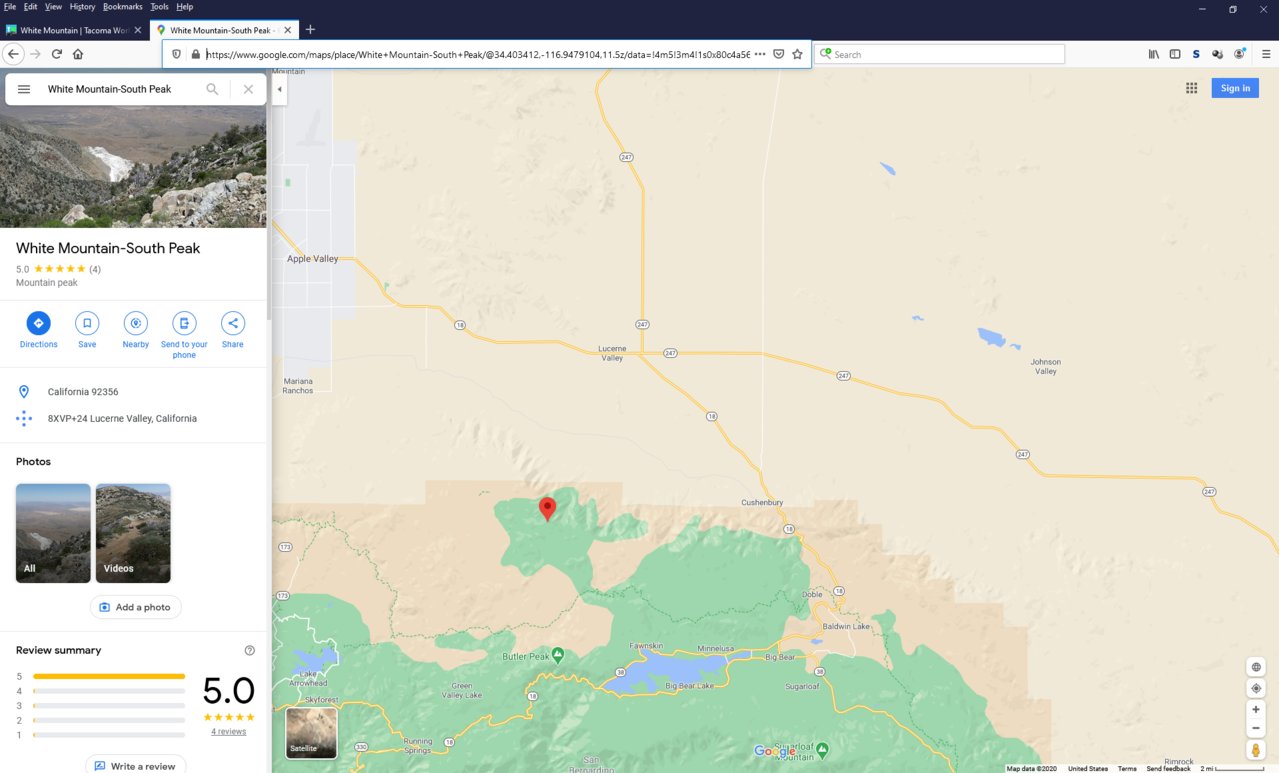Click the place header photo
Viewport: 1279px width, 773px height.
133,168
